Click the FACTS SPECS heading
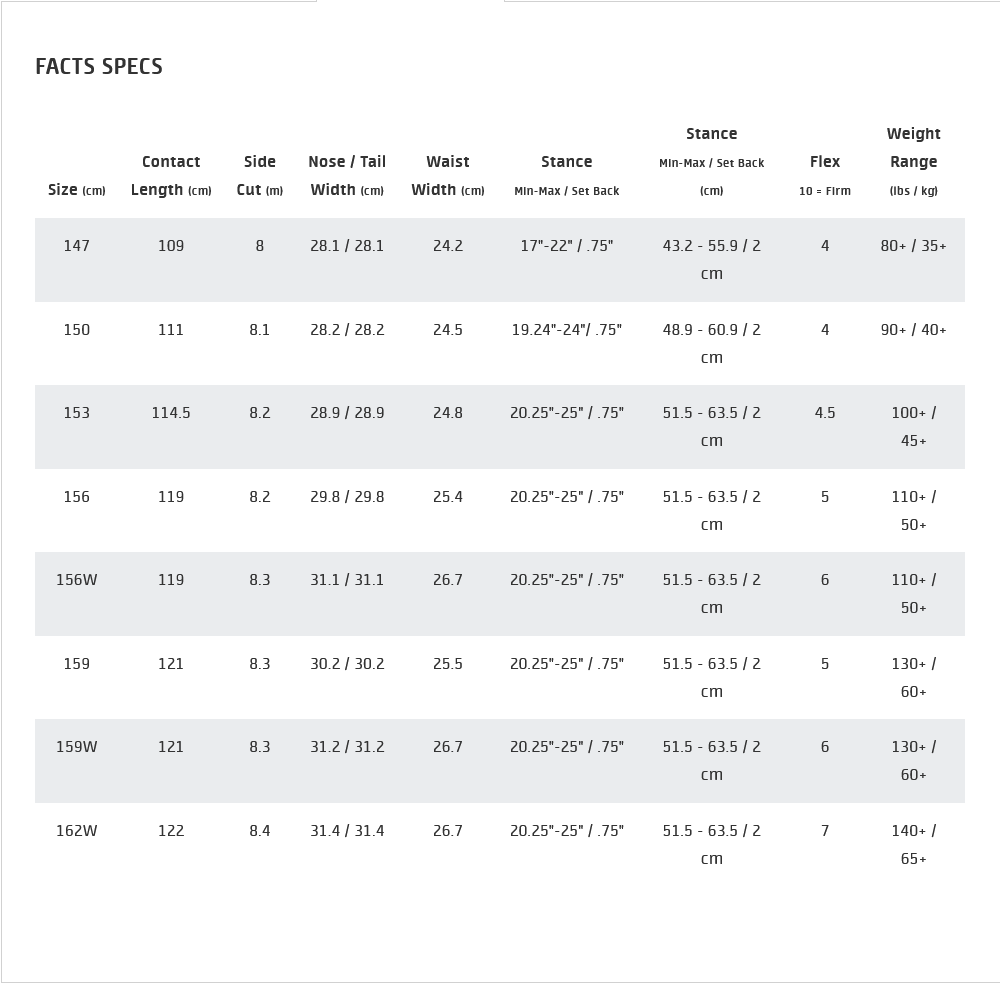The height and width of the screenshot is (983, 1000). coord(99,67)
